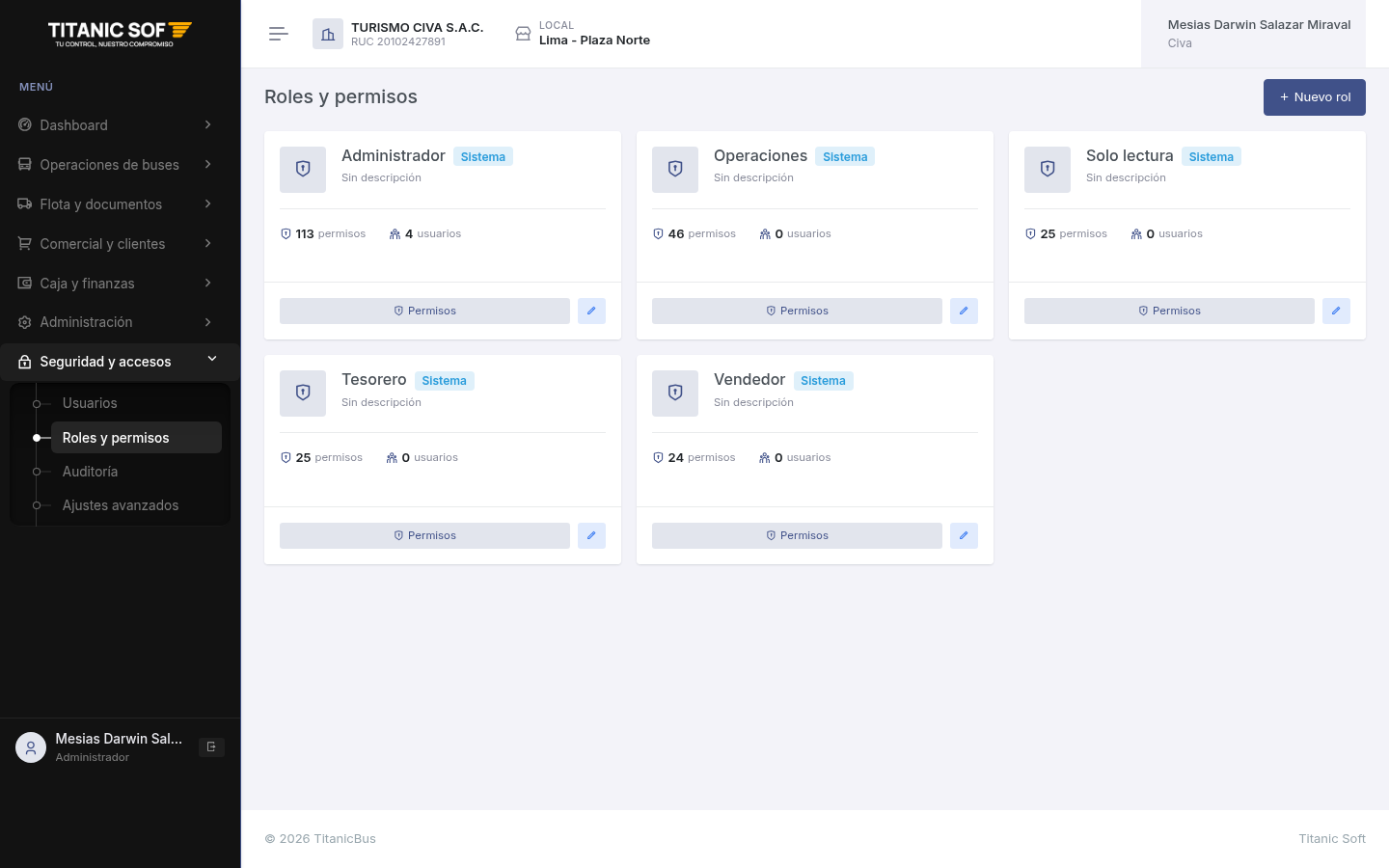Click the store icon beside LOCAL

click(x=523, y=34)
